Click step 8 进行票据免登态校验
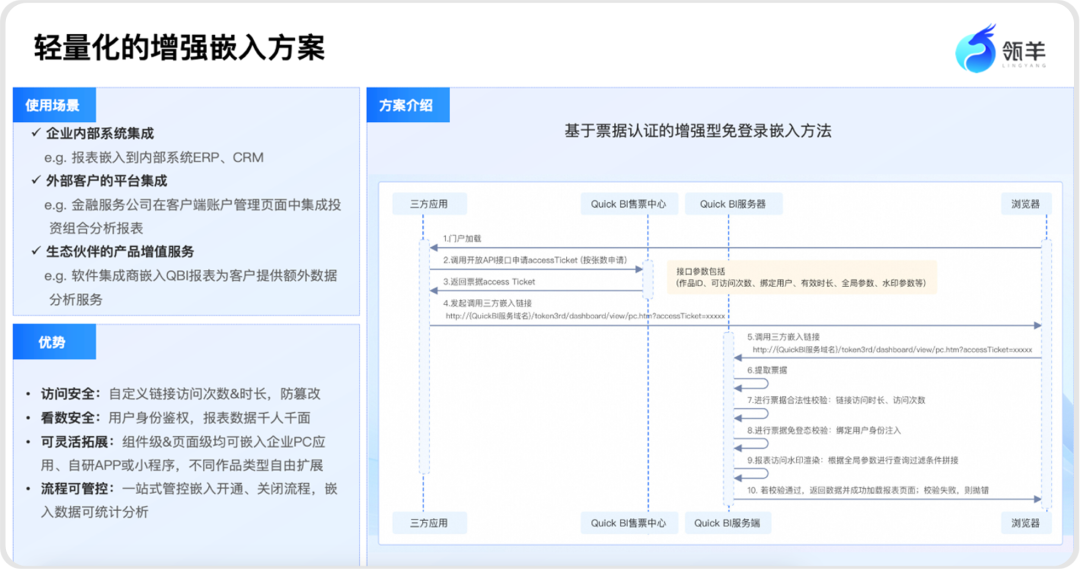1080x569 pixels. [824, 431]
